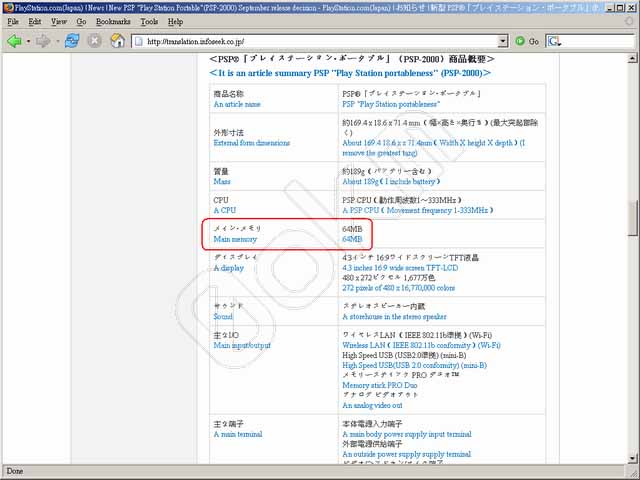Click the throbber activity icon at menu bar right
Screen dimensions: 640x480
click(629, 22)
